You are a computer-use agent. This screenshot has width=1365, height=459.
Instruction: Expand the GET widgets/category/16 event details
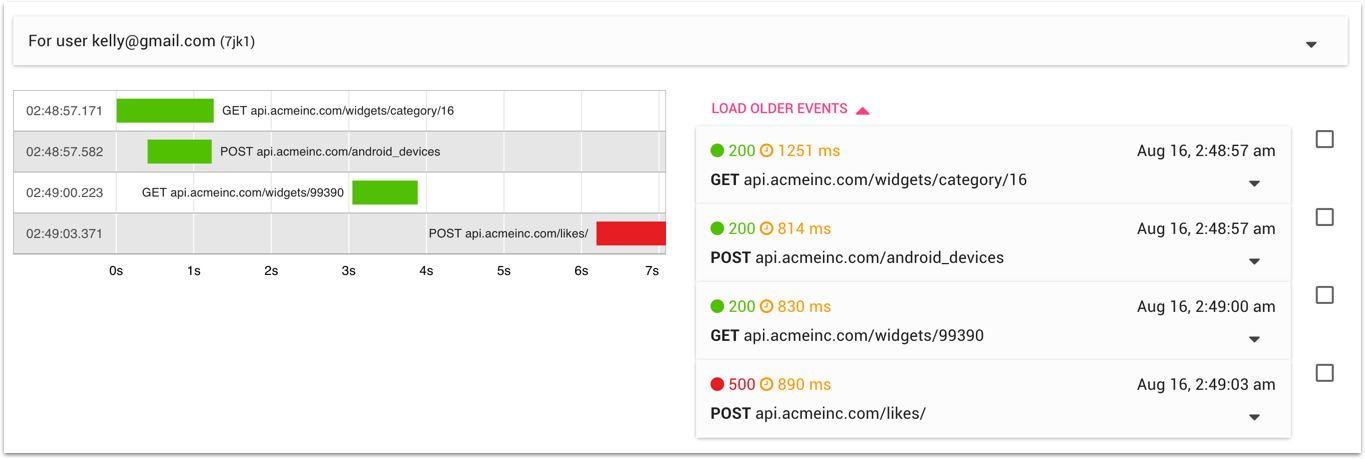(1254, 184)
